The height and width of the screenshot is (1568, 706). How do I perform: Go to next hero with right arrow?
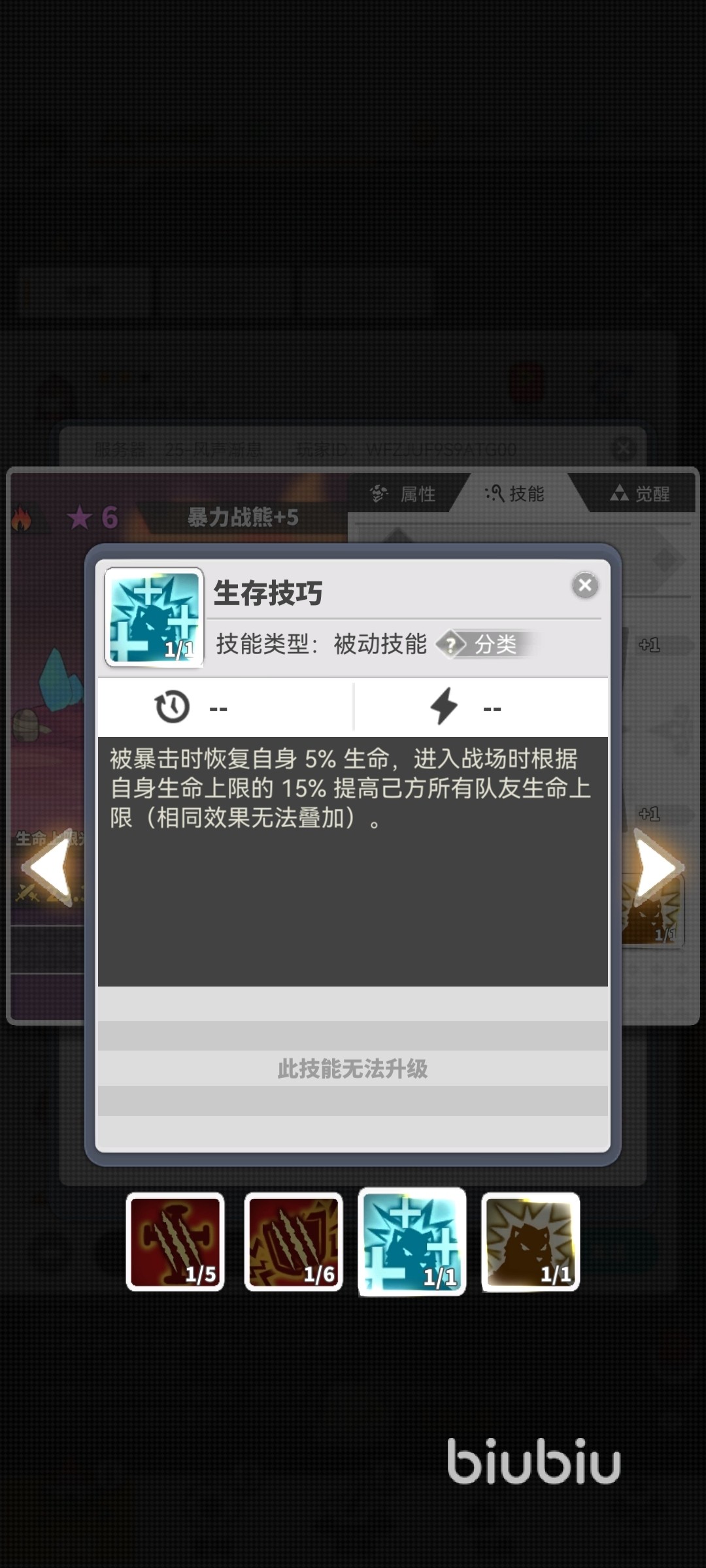[657, 868]
